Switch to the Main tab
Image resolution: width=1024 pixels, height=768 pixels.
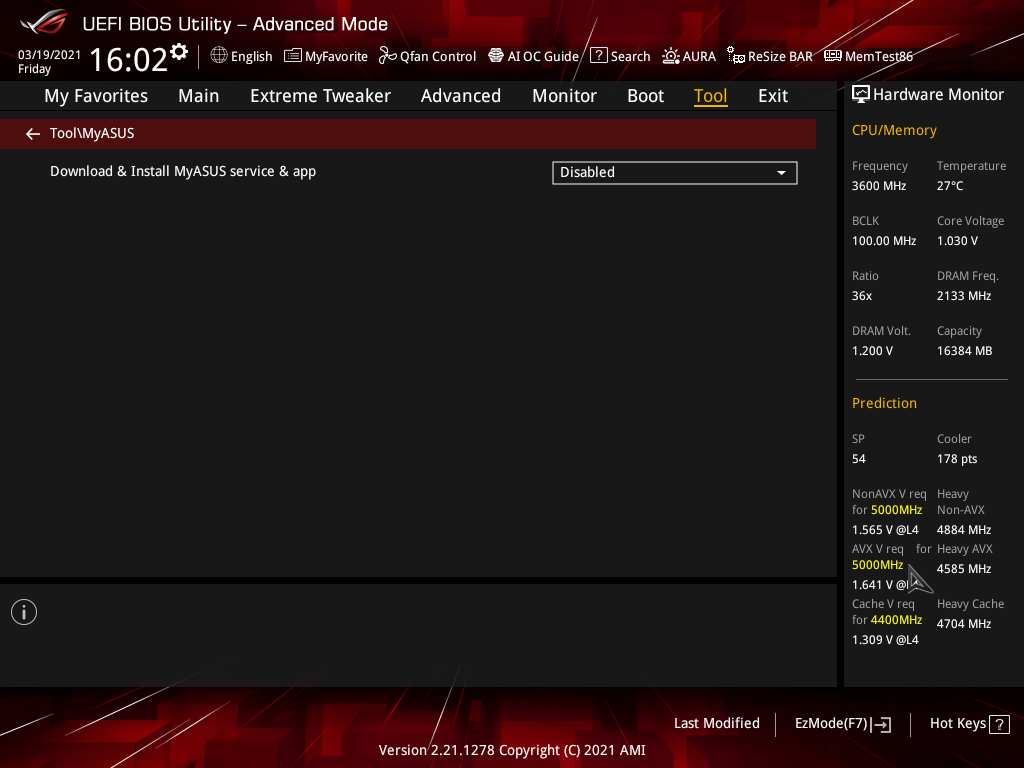coord(199,96)
